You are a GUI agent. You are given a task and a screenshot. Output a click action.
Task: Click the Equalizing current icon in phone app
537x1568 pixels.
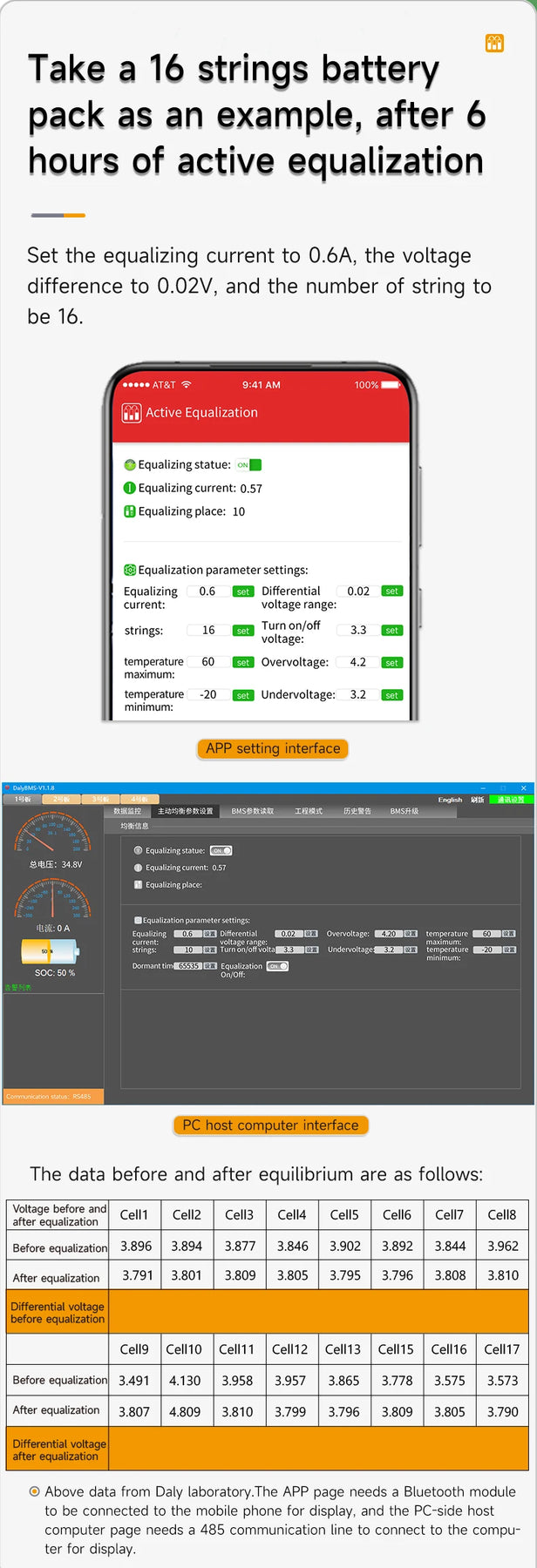[x=129, y=488]
